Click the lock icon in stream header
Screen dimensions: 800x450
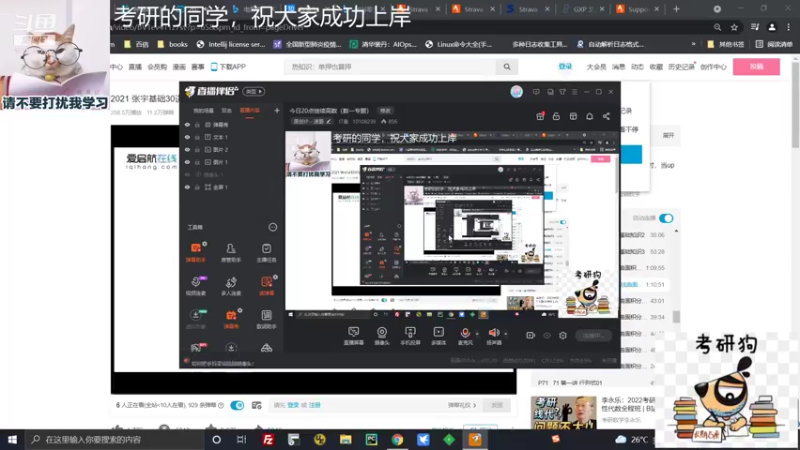[x=556, y=116]
